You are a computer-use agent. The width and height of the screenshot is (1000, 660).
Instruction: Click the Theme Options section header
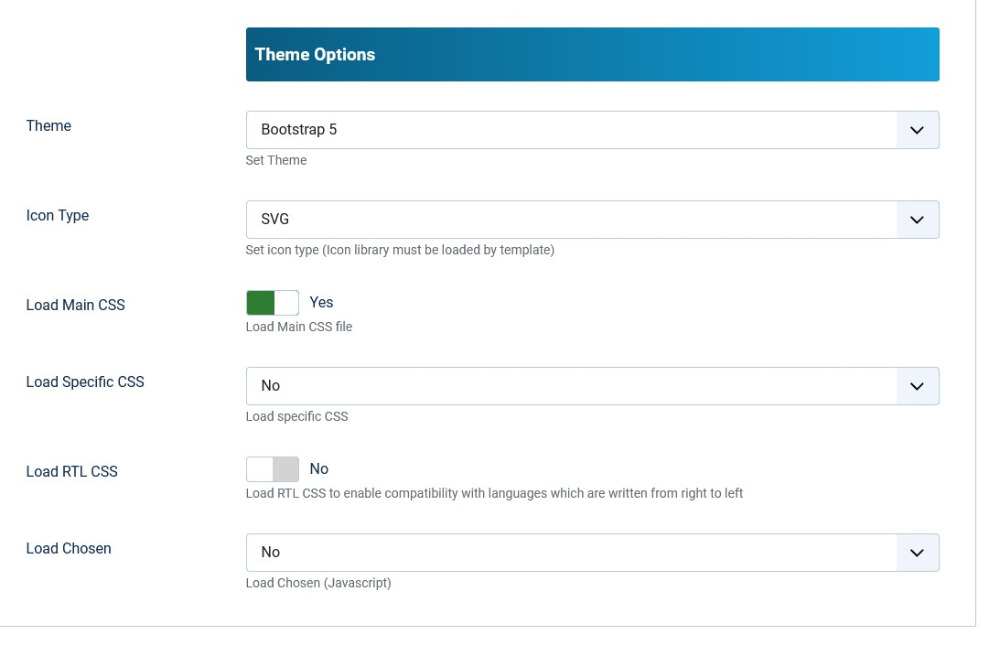[x=592, y=55]
